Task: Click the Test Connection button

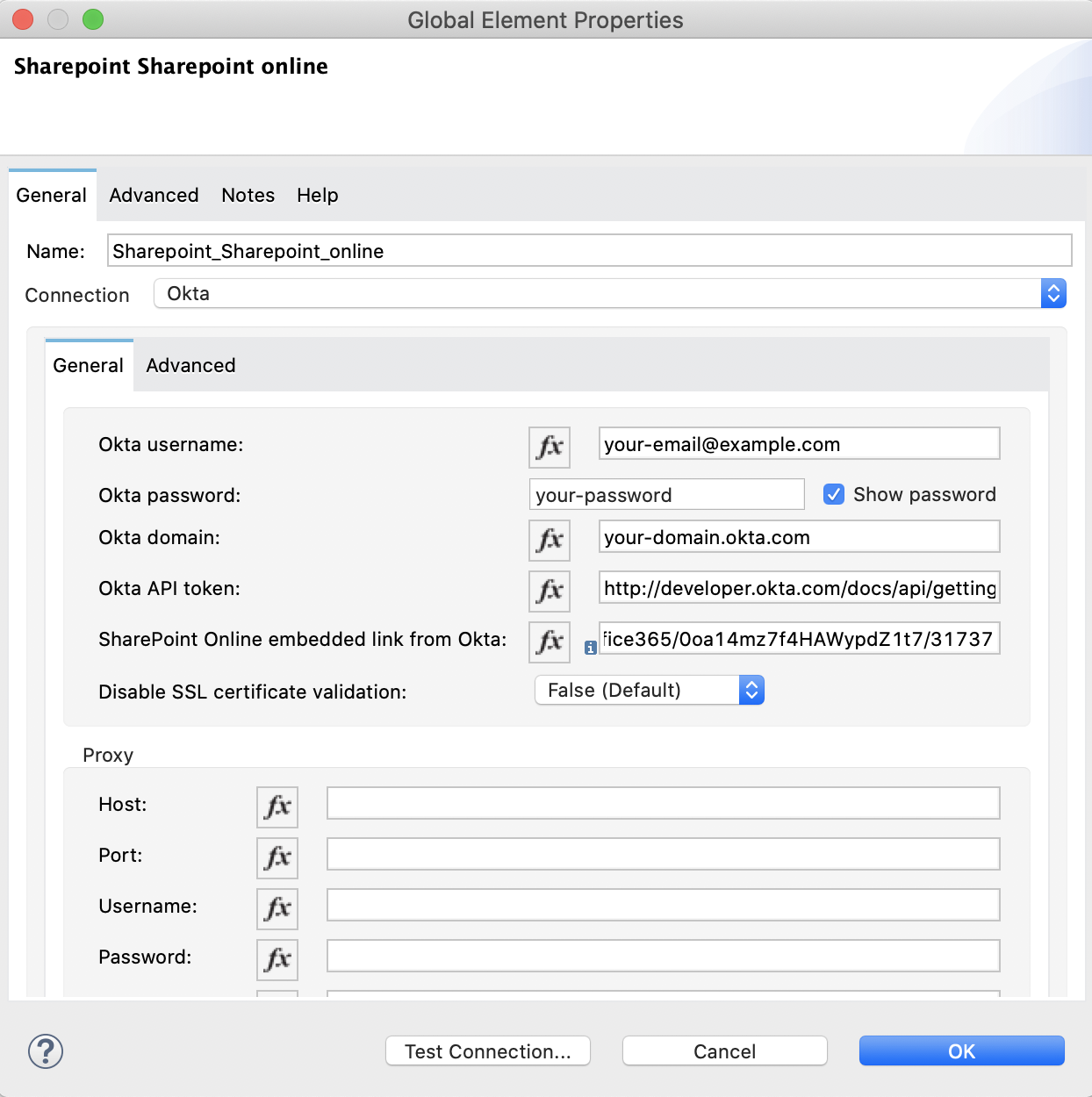Action: tap(487, 1050)
